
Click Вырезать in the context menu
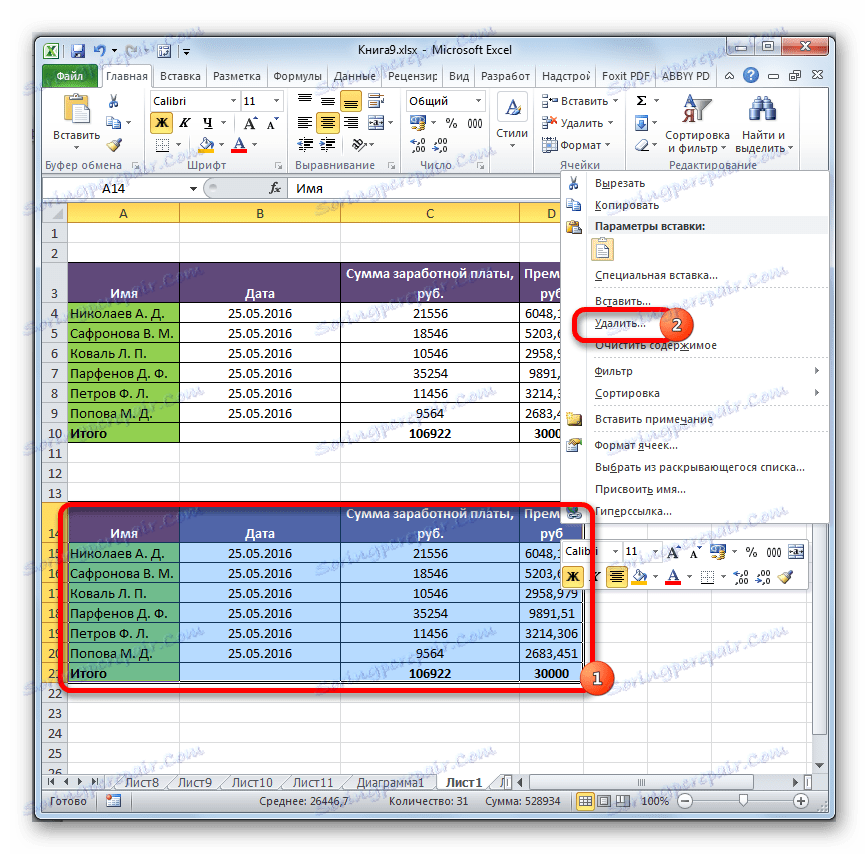[619, 183]
